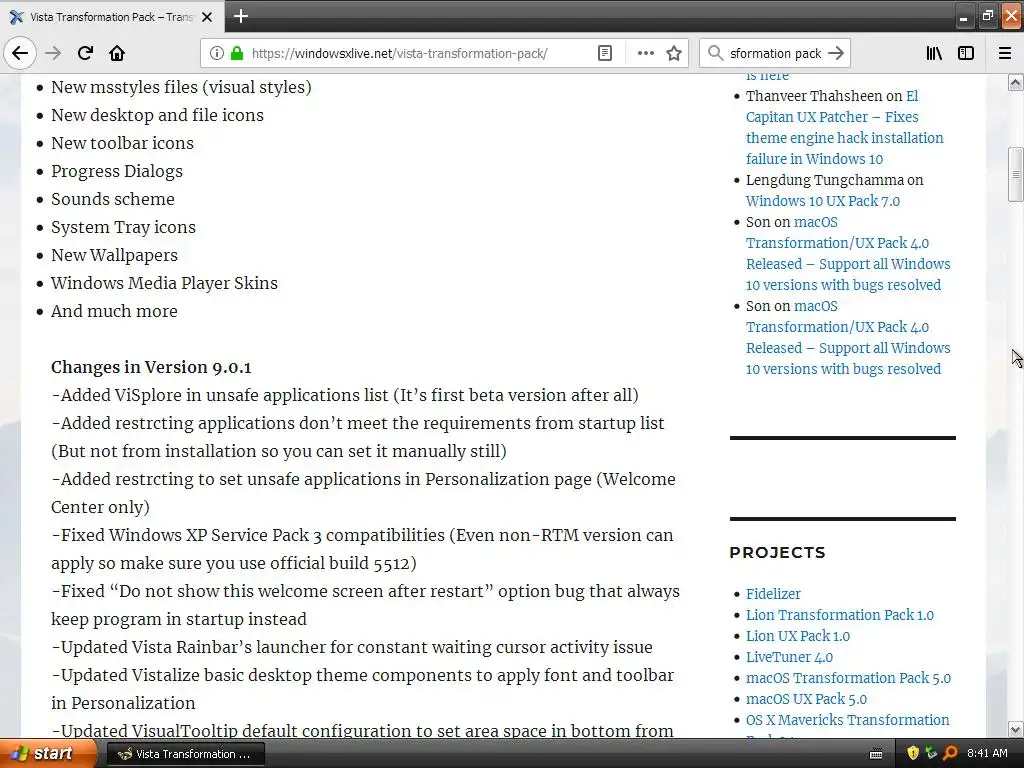This screenshot has height=768, width=1024.
Task: Click Vista Transformation taskbar button
Action: click(x=185, y=754)
